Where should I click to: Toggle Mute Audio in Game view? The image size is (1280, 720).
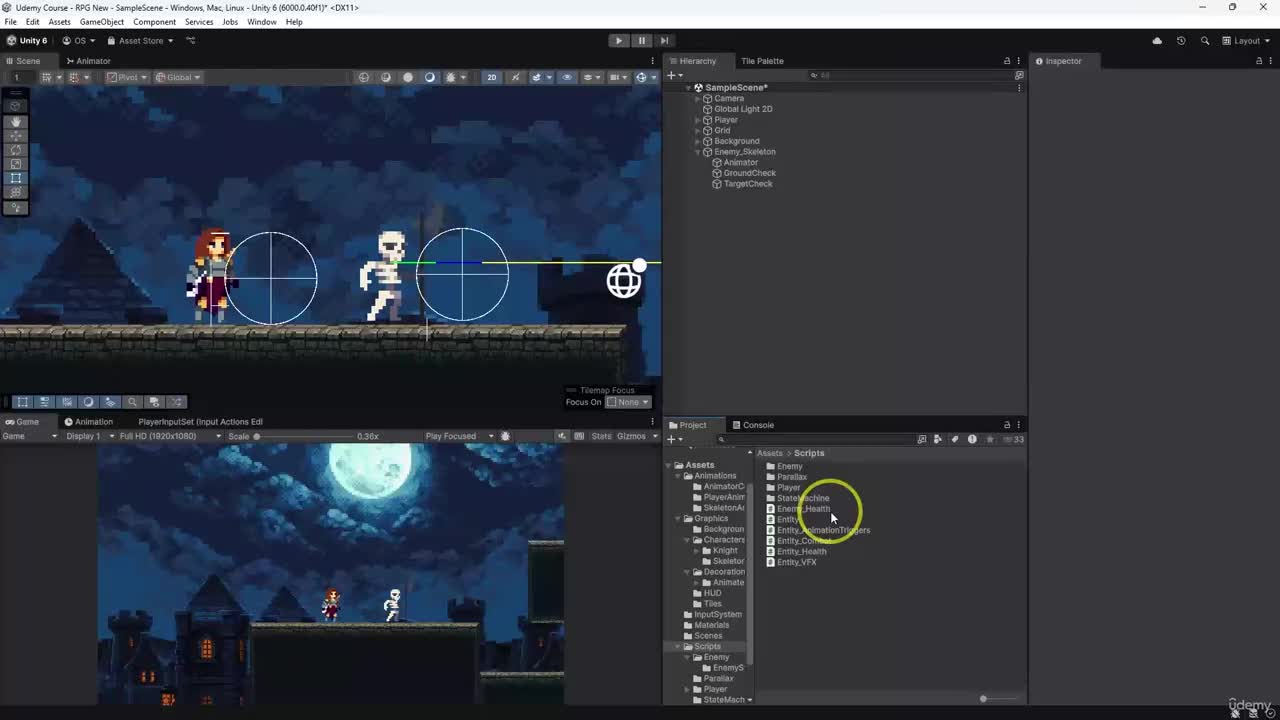[563, 436]
